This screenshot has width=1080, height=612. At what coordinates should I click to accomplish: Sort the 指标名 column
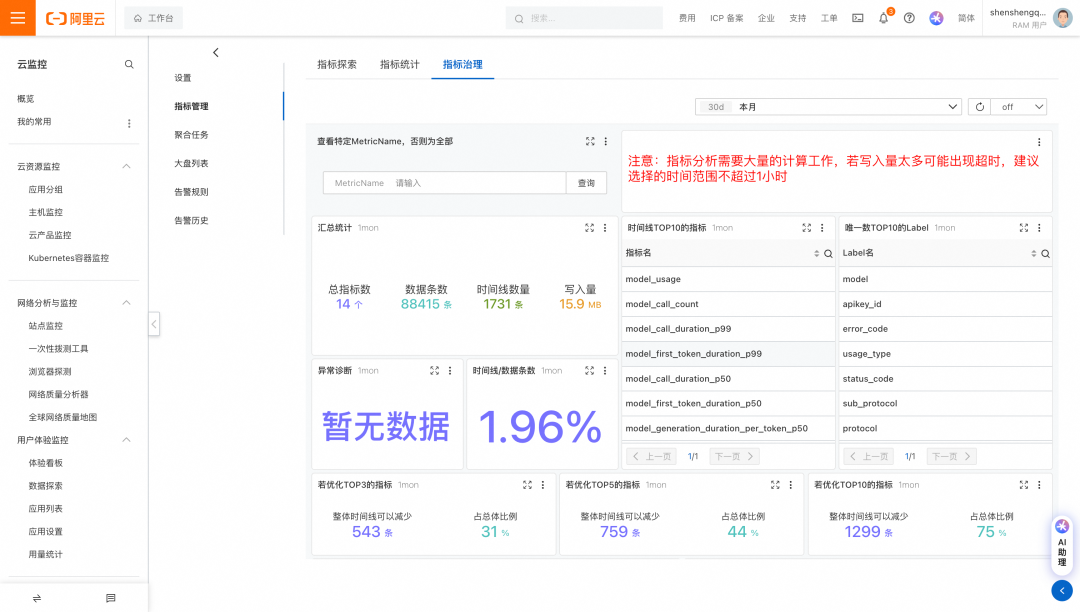816,254
